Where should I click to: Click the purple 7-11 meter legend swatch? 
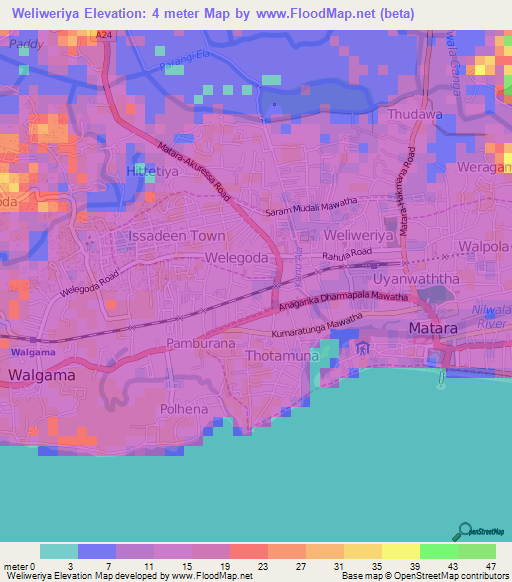coord(135,551)
